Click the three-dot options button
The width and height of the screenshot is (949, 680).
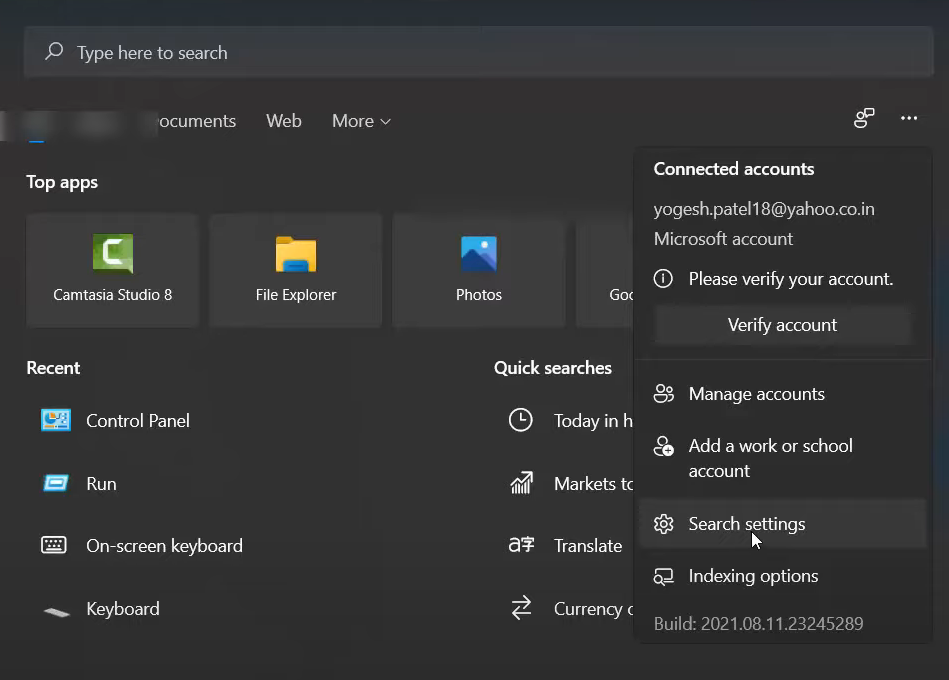(x=908, y=119)
